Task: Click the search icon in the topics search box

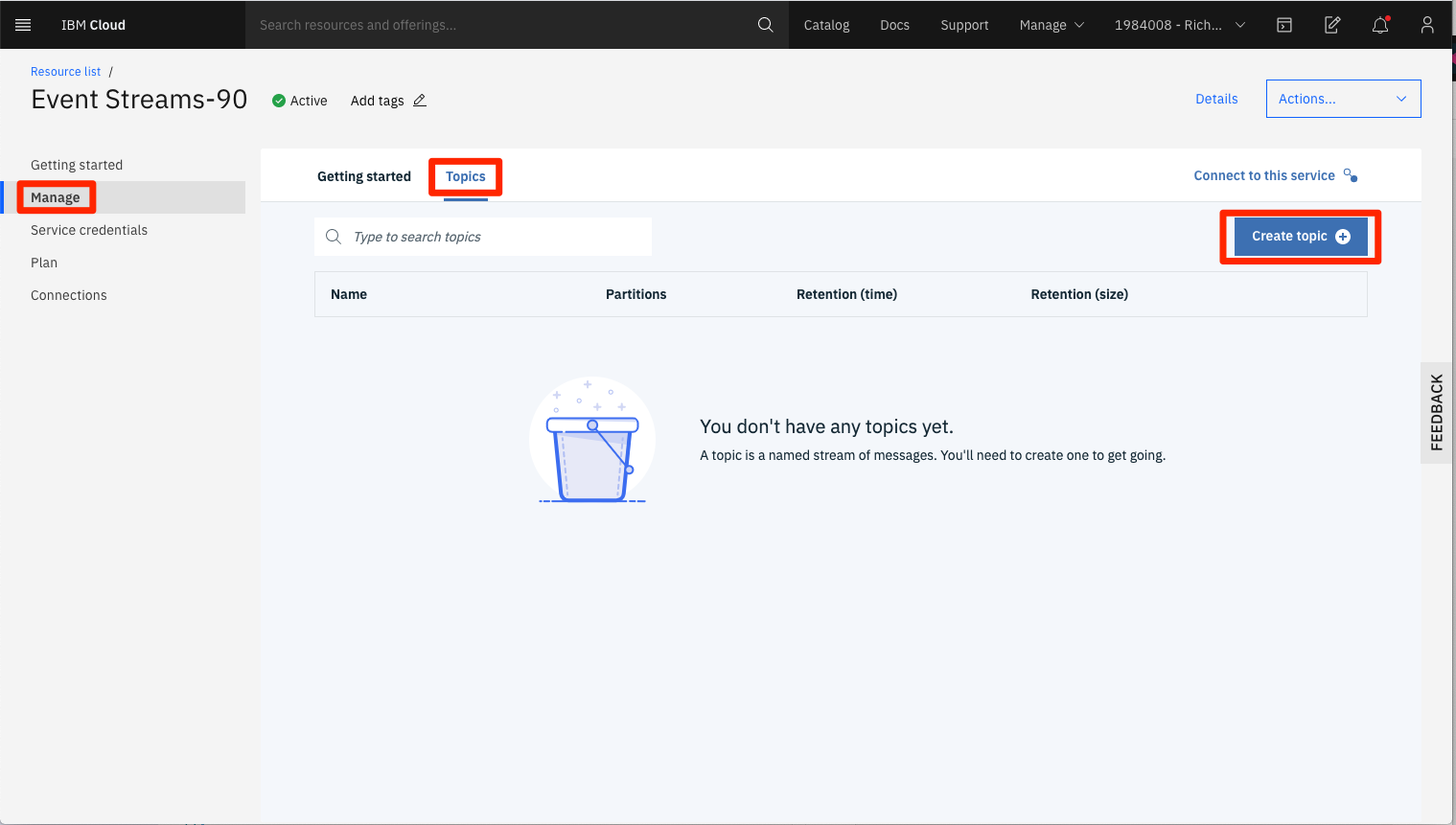Action: (x=334, y=237)
